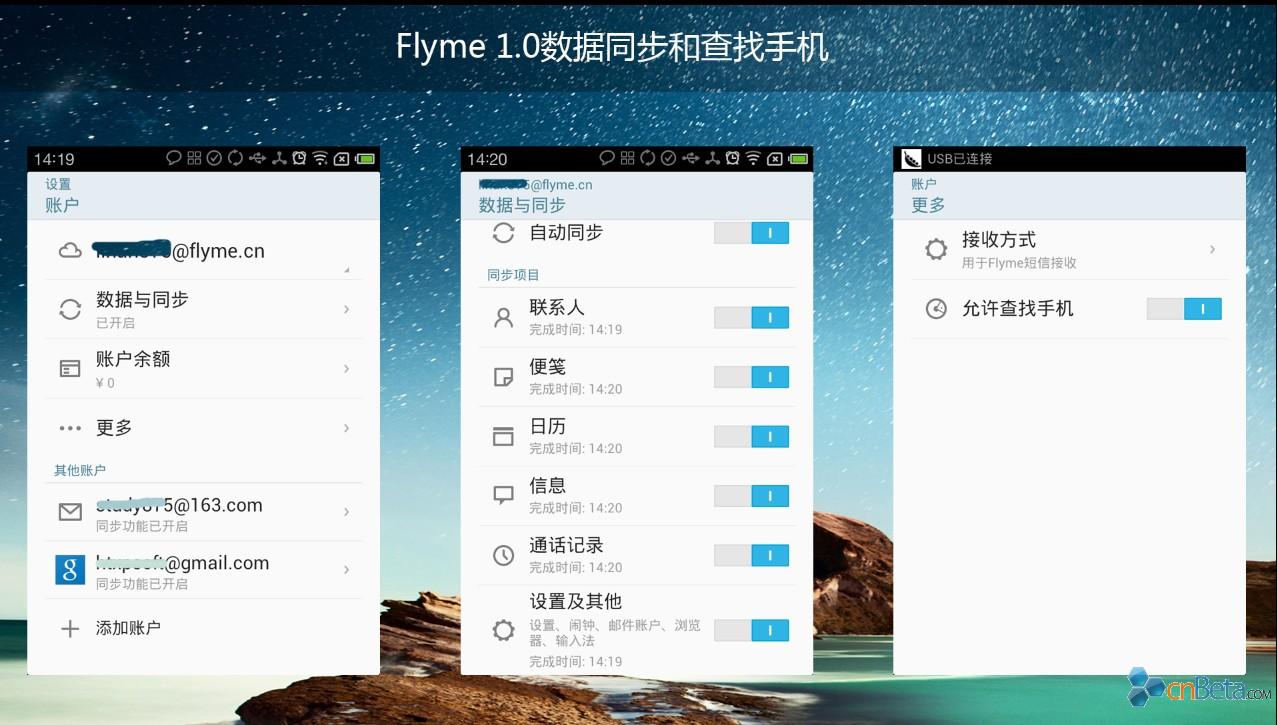Open the 账户余额 chevron arrow
Image resolution: width=1277 pixels, height=725 pixels.
click(347, 369)
